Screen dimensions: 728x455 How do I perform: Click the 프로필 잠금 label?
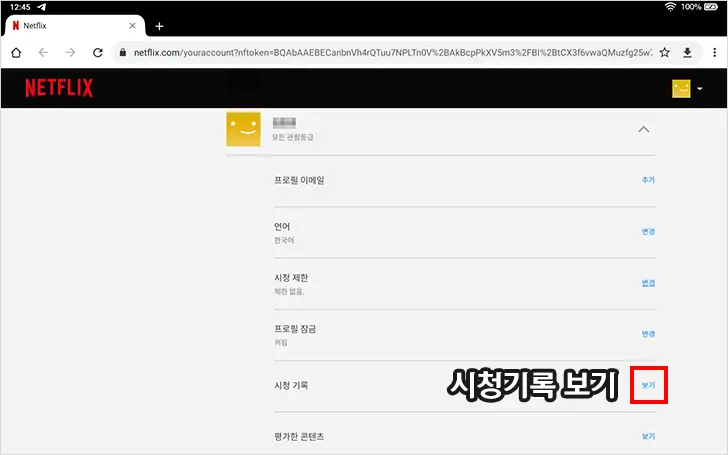tap(295, 329)
